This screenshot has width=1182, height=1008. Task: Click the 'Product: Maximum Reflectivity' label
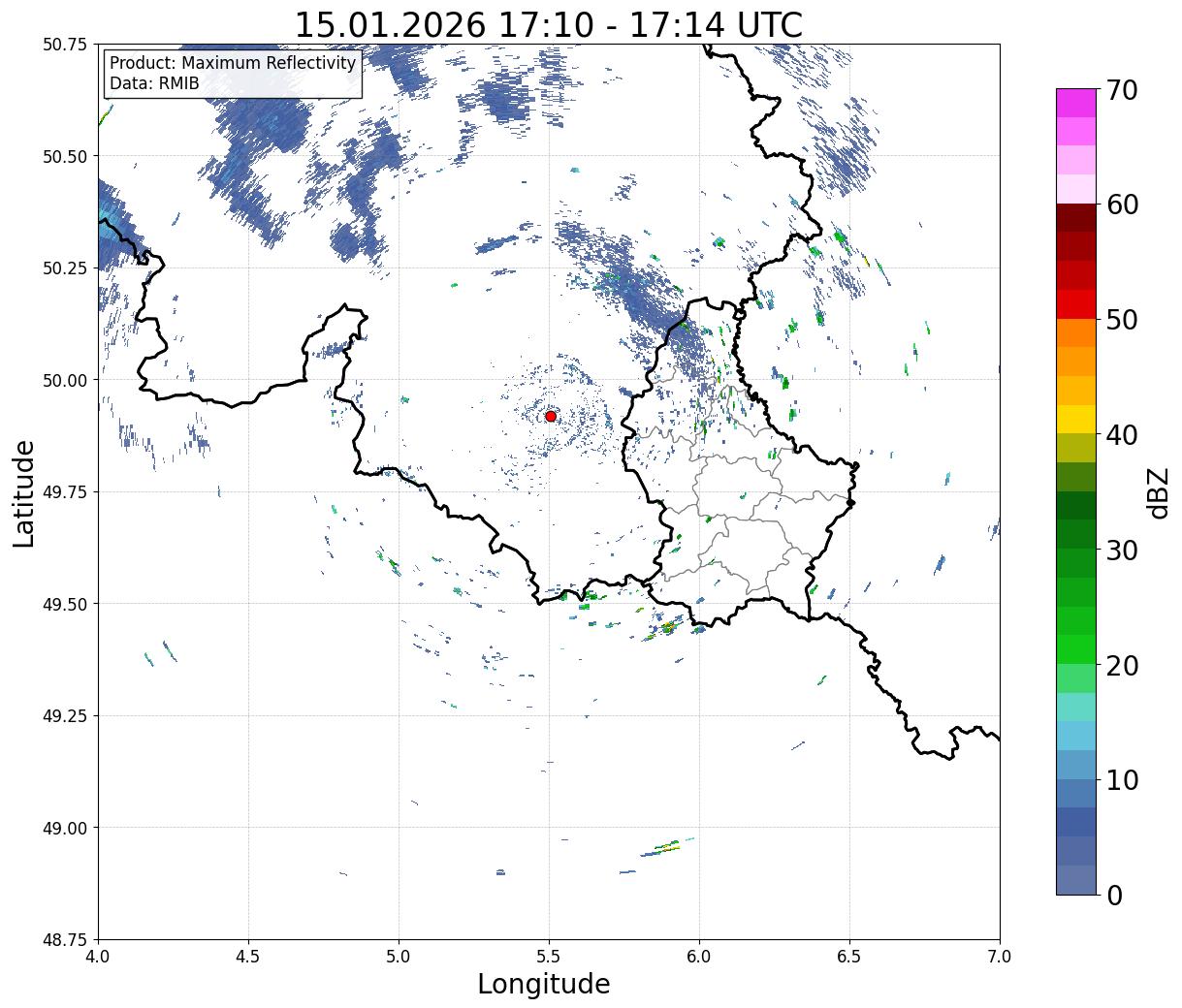[233, 63]
